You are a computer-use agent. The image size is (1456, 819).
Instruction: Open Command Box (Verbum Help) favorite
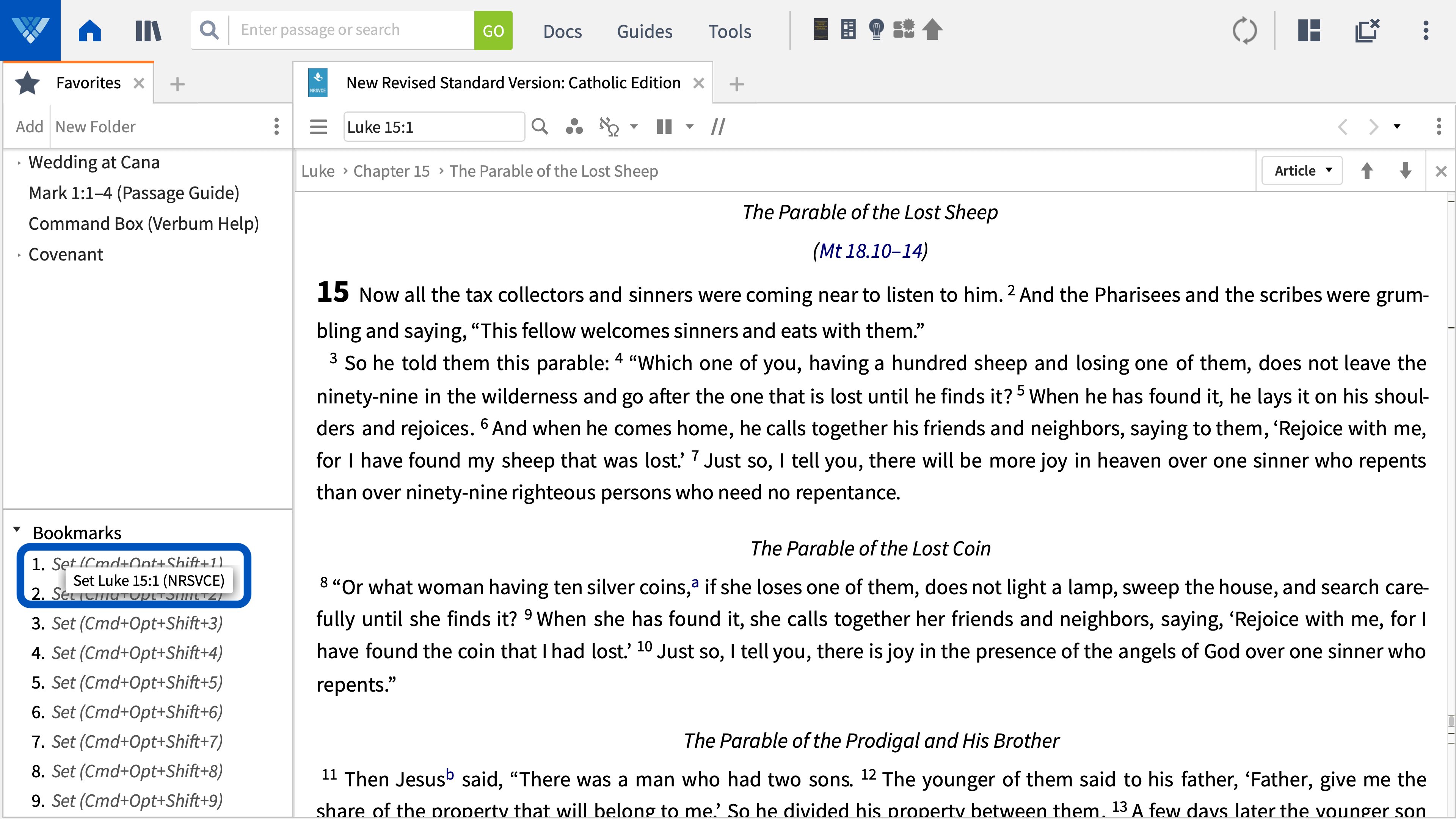coord(144,224)
